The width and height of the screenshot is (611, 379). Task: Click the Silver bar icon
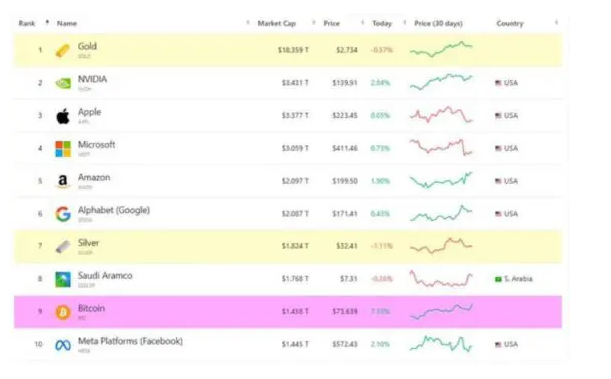point(63,247)
